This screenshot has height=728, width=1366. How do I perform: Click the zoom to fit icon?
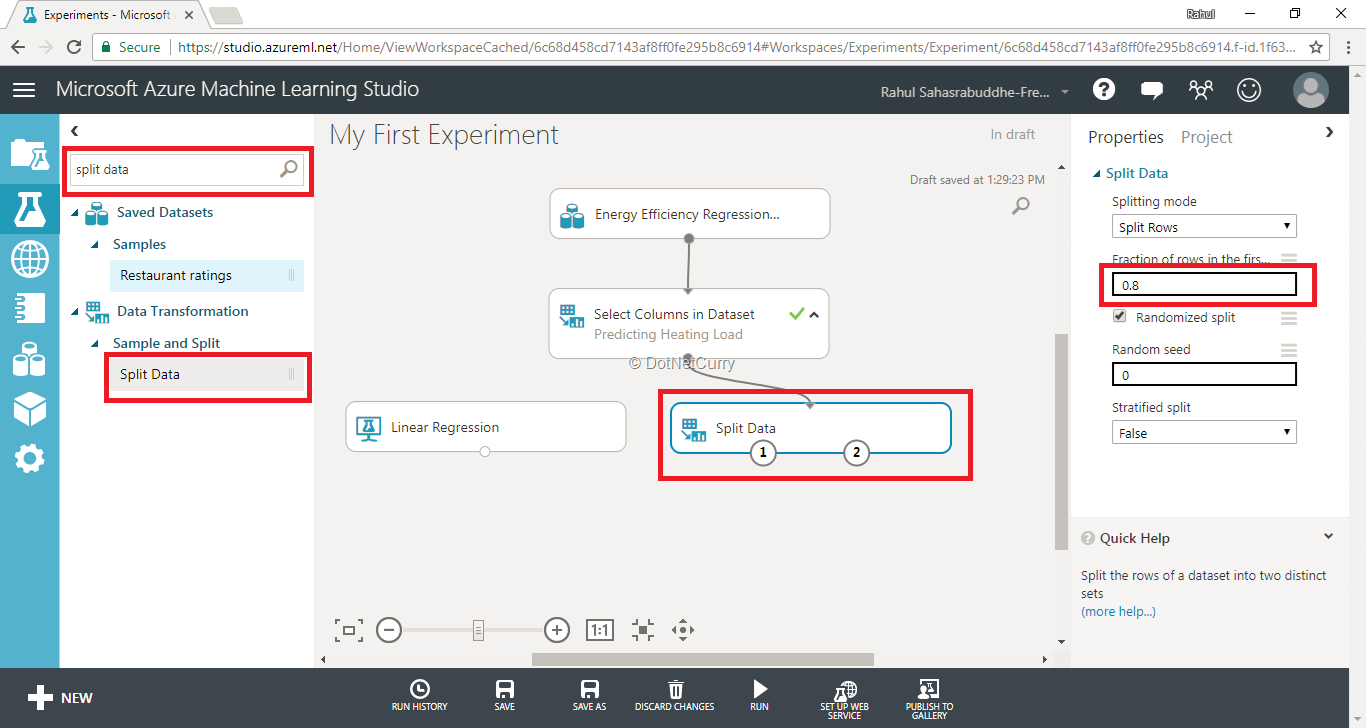(x=348, y=630)
